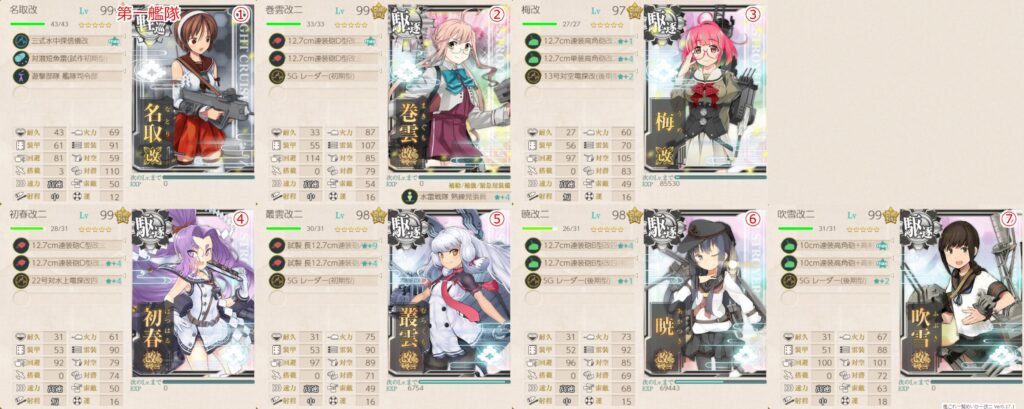
Task: Click 初春改二's 22号対水上電探改四 radar icon
Action: point(22,280)
